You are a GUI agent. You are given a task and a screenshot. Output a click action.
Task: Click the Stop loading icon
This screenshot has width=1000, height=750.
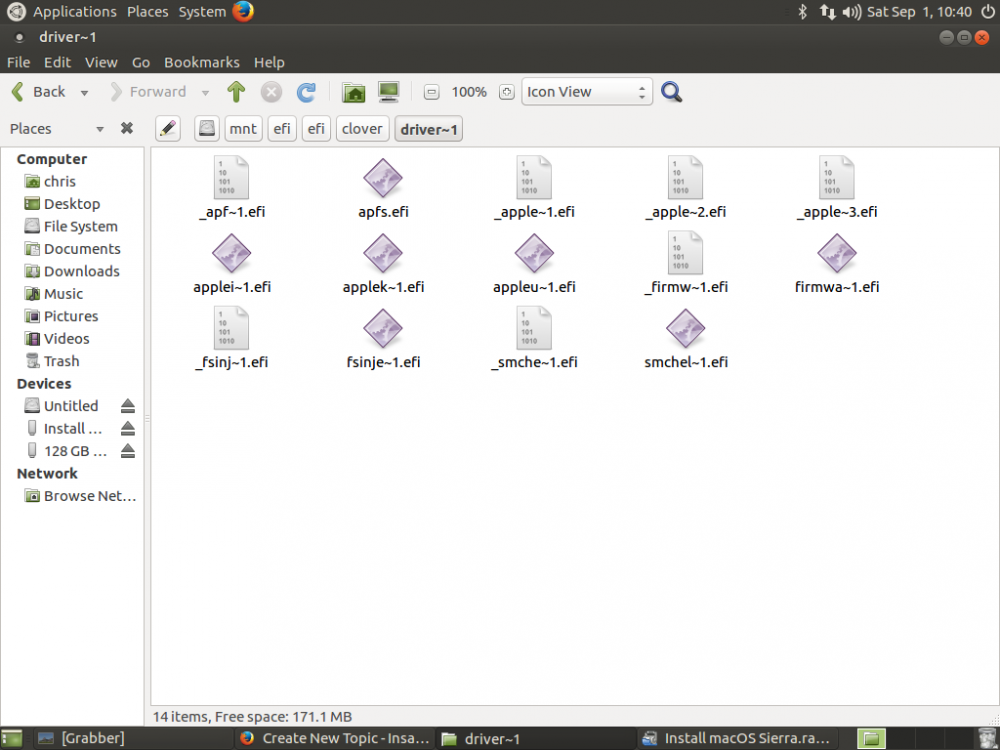click(x=271, y=92)
